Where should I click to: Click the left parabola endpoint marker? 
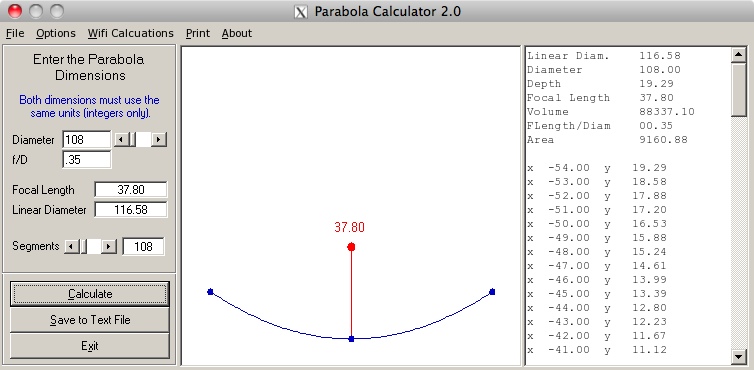coord(210,292)
